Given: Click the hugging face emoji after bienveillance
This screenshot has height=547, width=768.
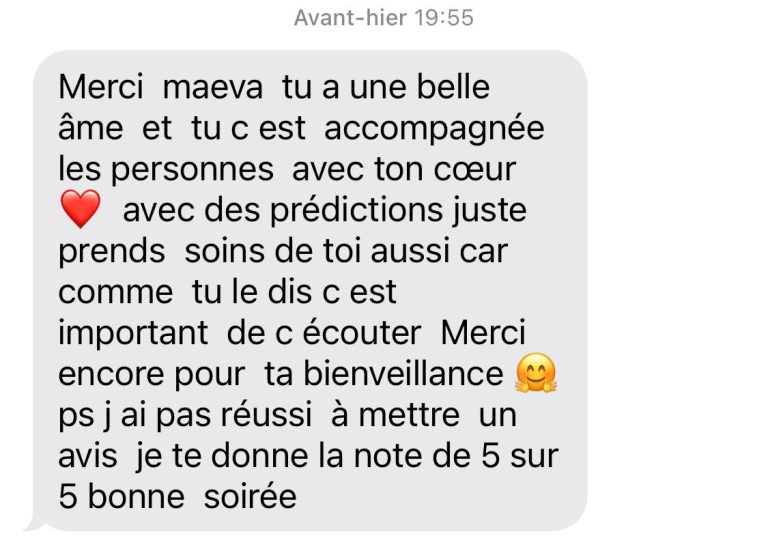Looking at the screenshot, I should (x=536, y=373).
